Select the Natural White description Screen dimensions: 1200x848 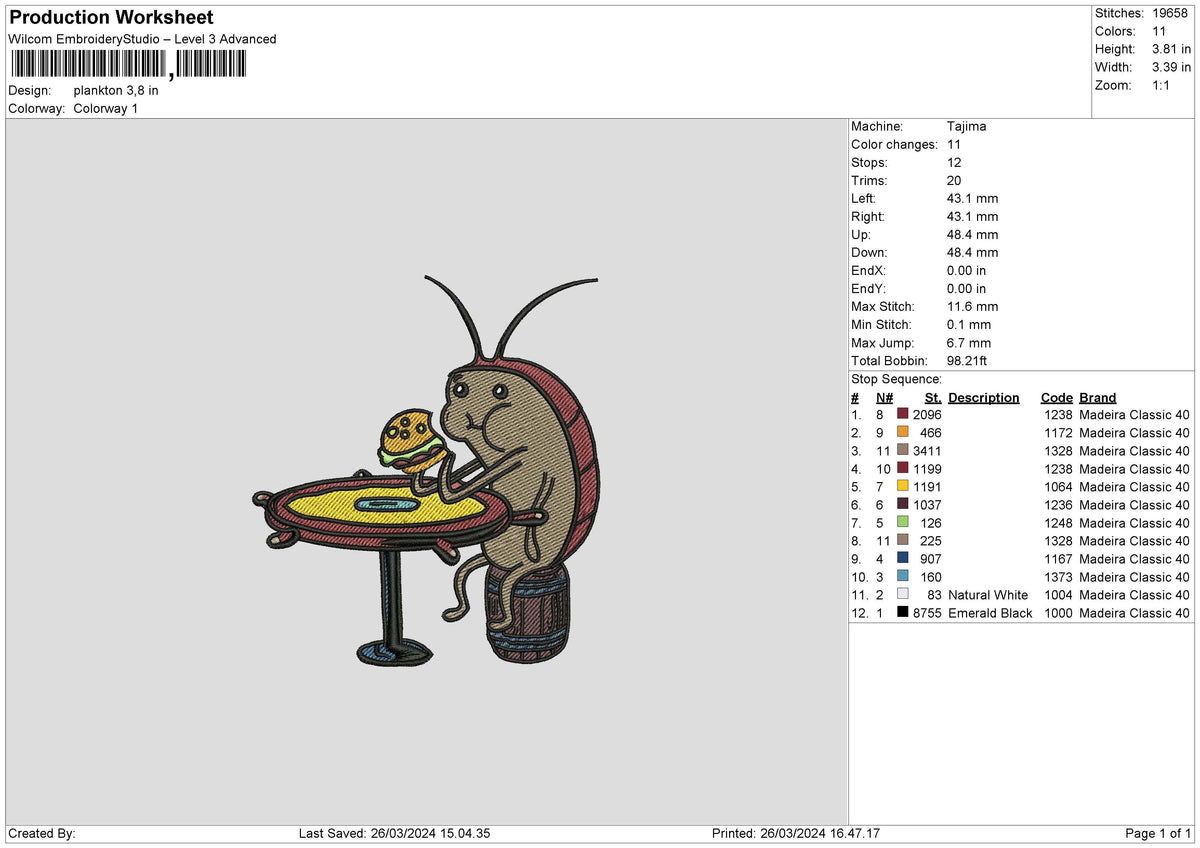click(x=988, y=594)
